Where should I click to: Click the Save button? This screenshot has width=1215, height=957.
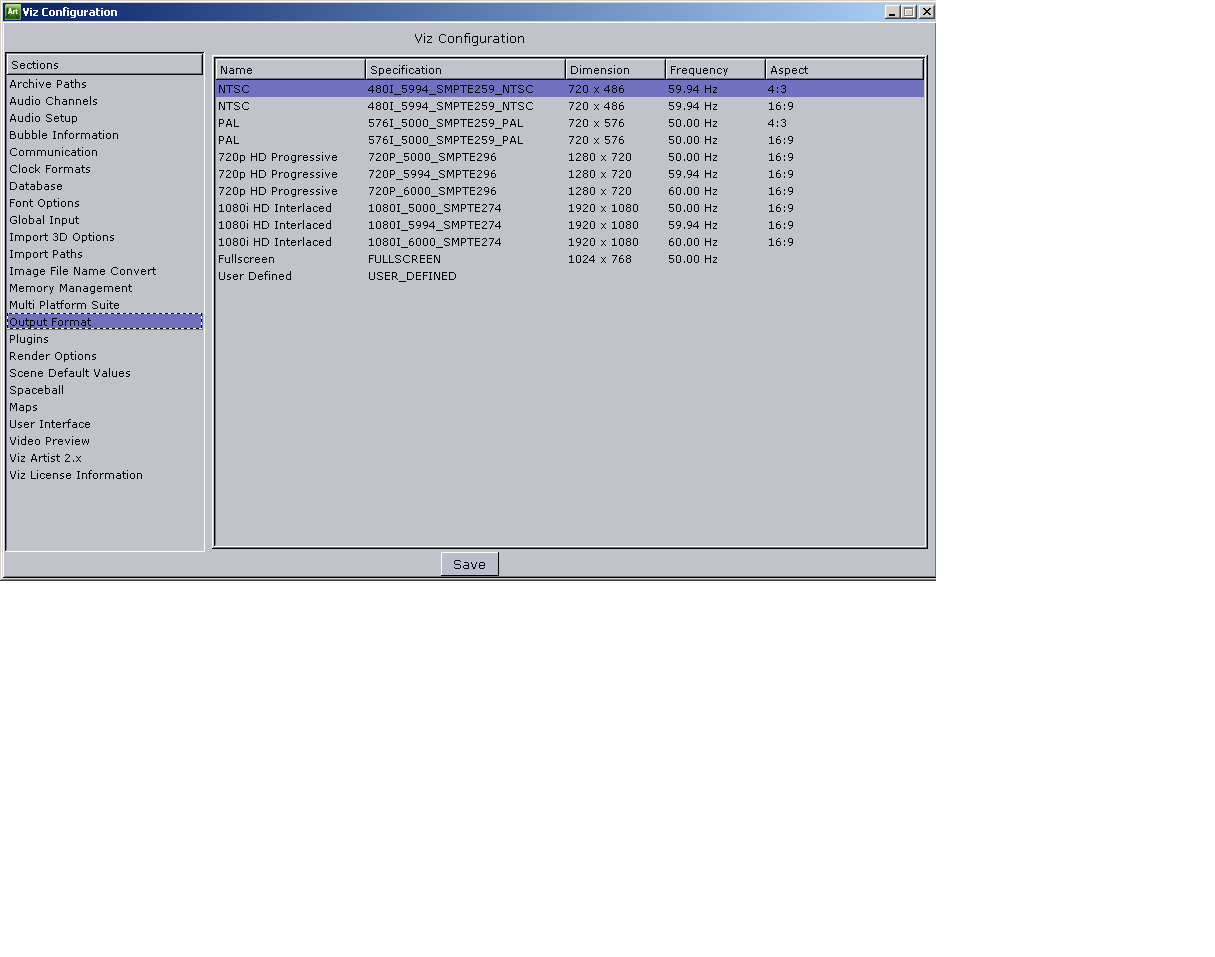pyautogui.click(x=469, y=563)
